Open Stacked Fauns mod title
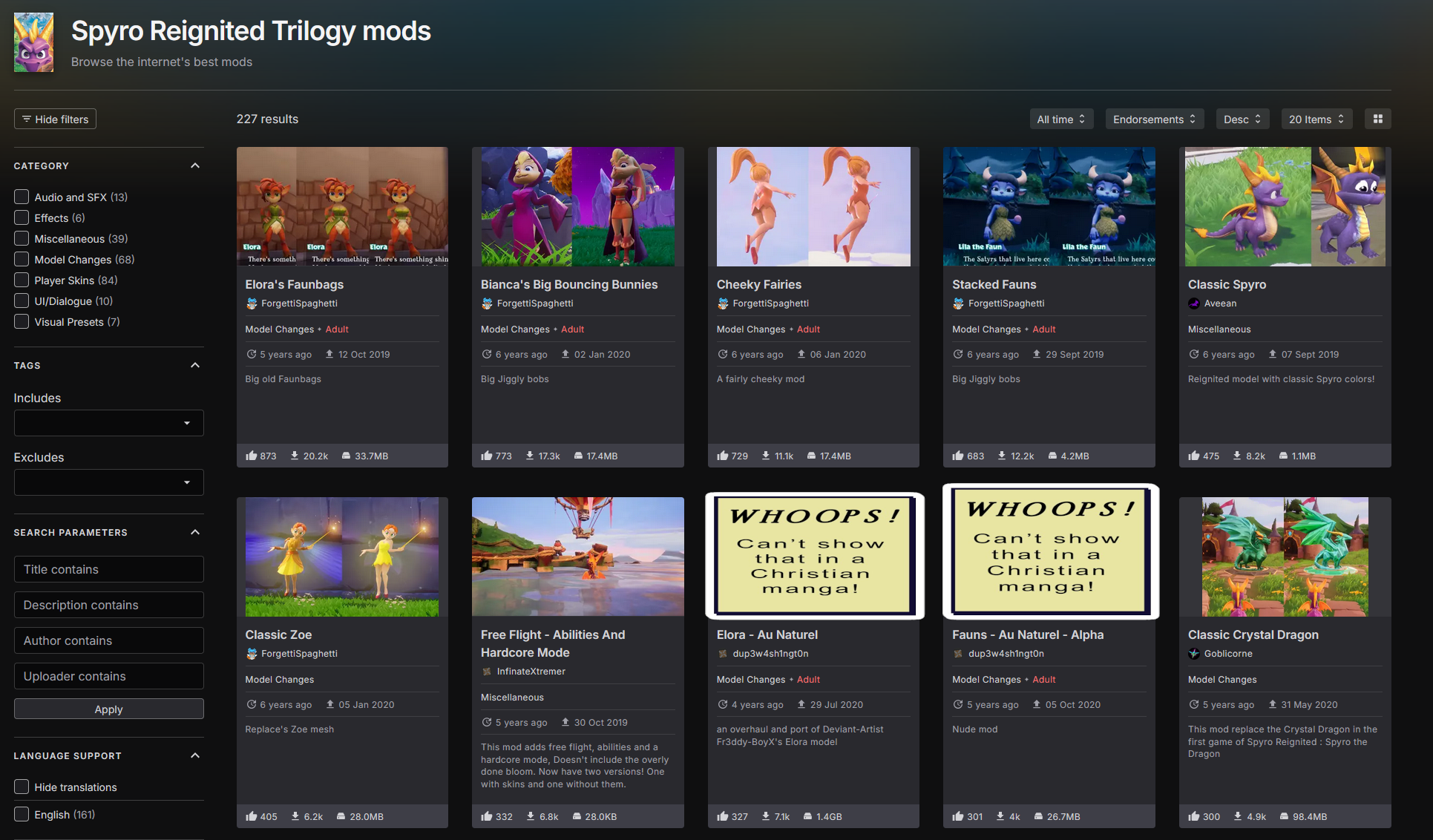The height and width of the screenshot is (840, 1433). click(x=994, y=284)
